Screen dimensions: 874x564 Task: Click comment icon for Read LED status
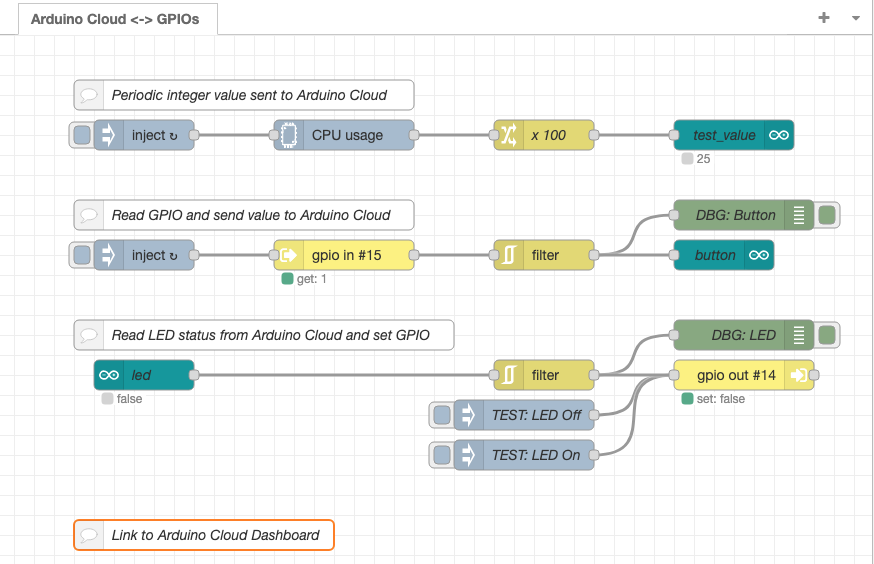click(89, 335)
